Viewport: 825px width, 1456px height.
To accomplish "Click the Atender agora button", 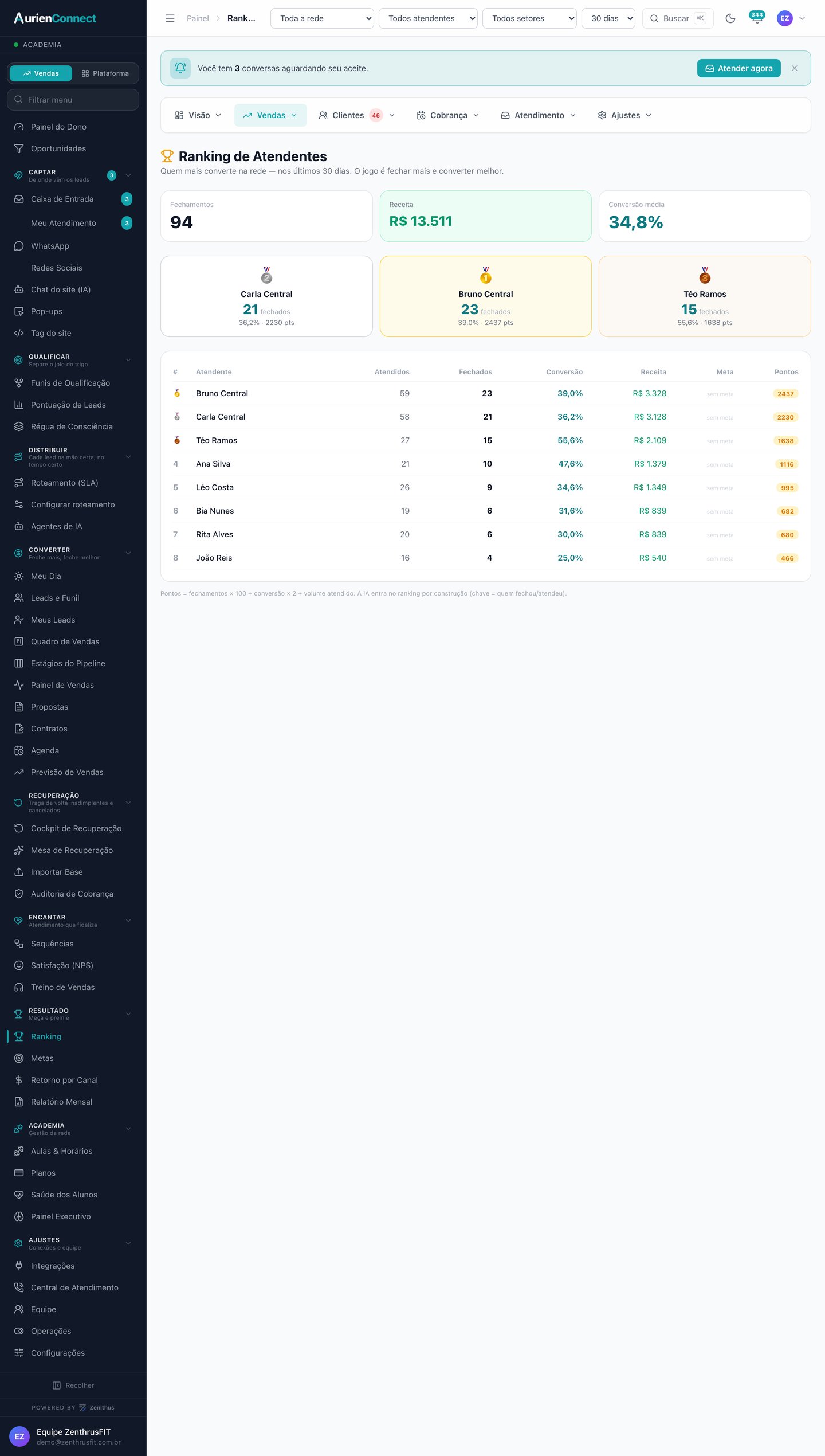I will (738, 68).
